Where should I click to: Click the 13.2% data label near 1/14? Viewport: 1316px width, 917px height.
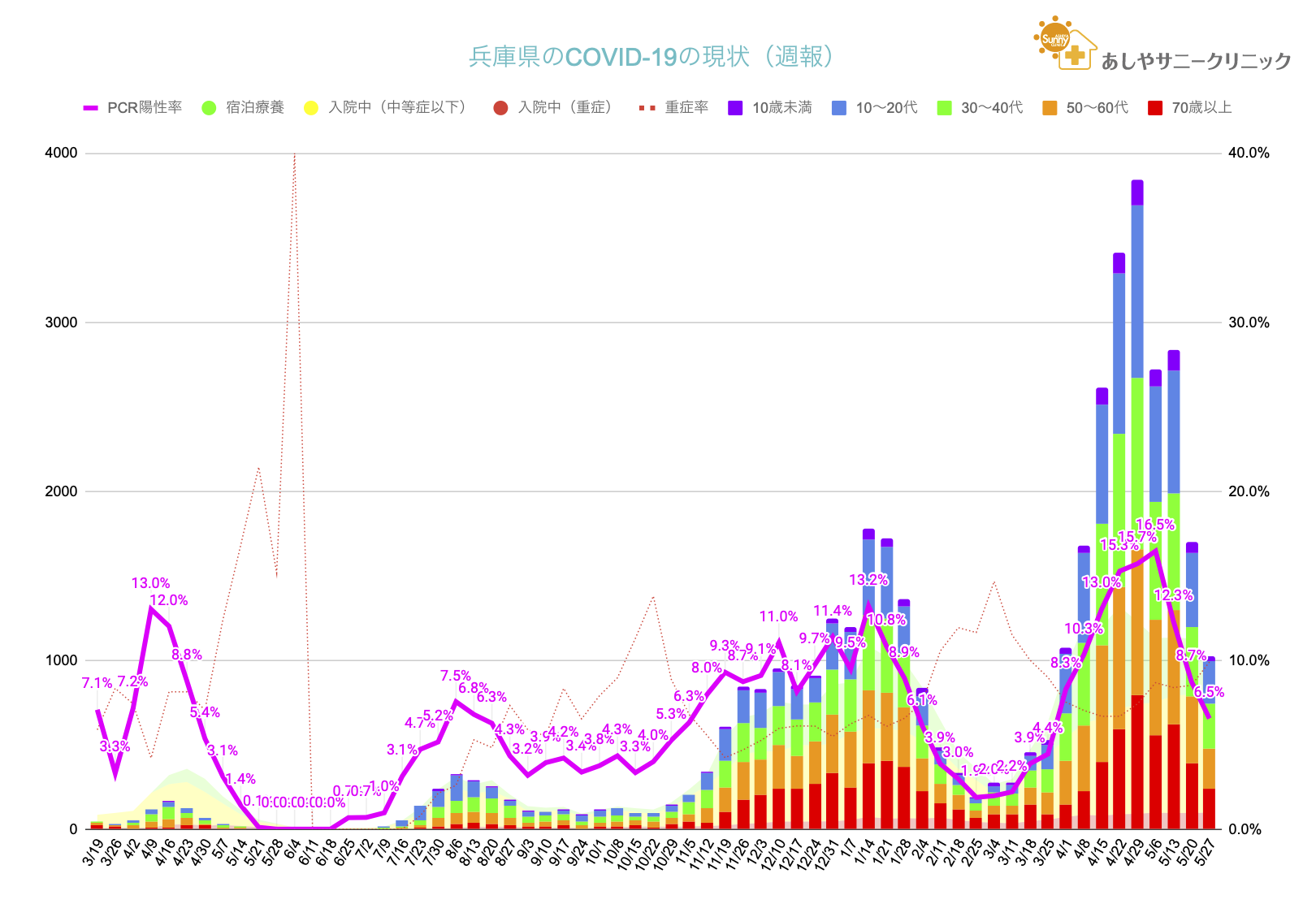868,580
